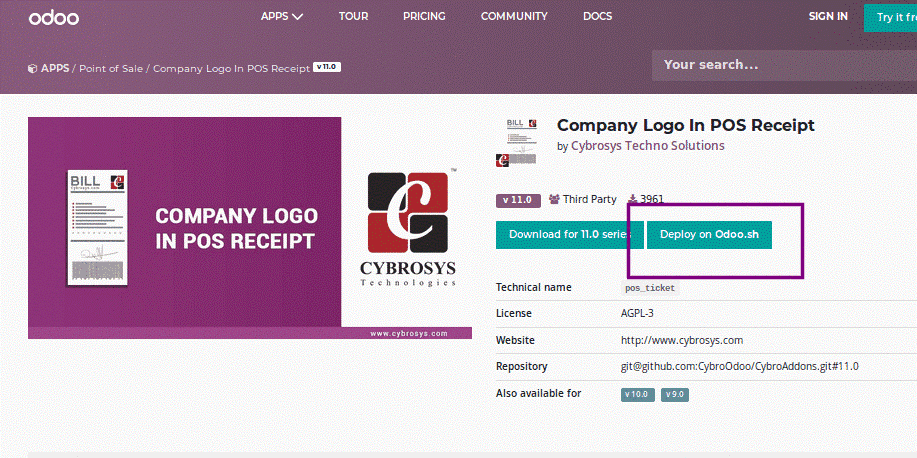Select the GitHub repository address text
Viewport: 917px width, 458px height.
click(740, 367)
